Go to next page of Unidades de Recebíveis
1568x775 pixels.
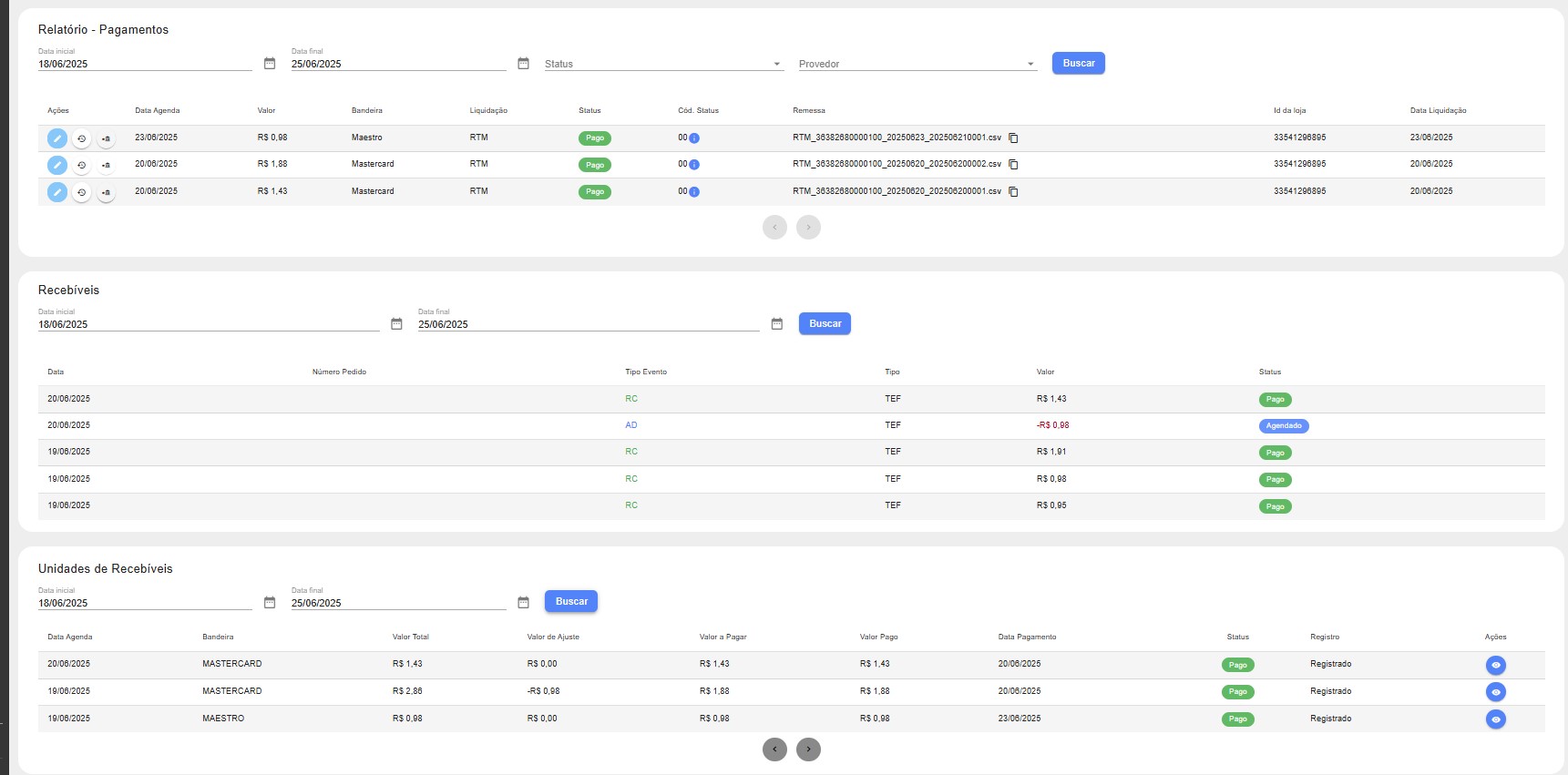(808, 750)
